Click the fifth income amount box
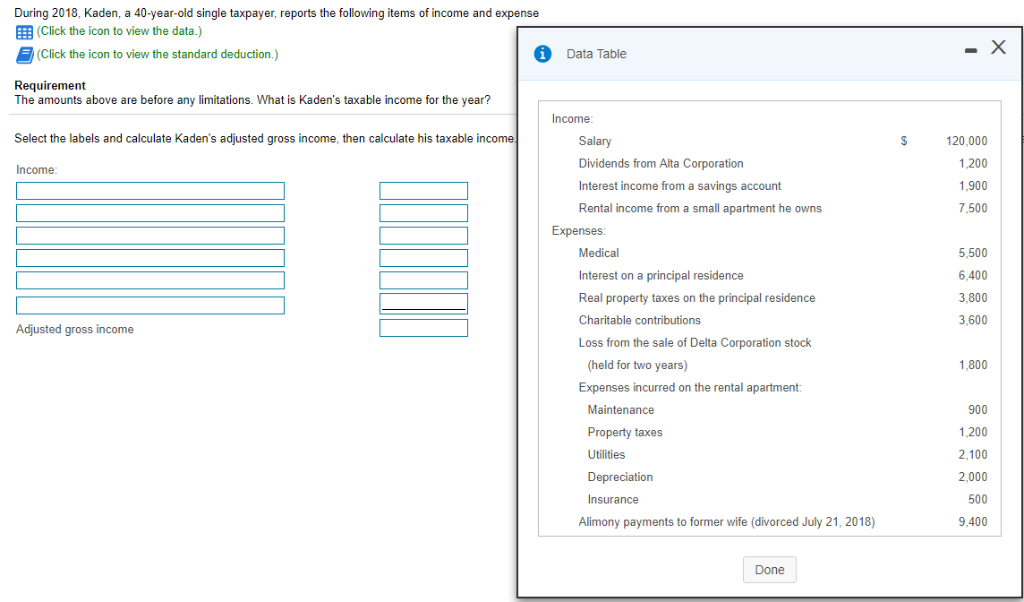 click(423, 280)
